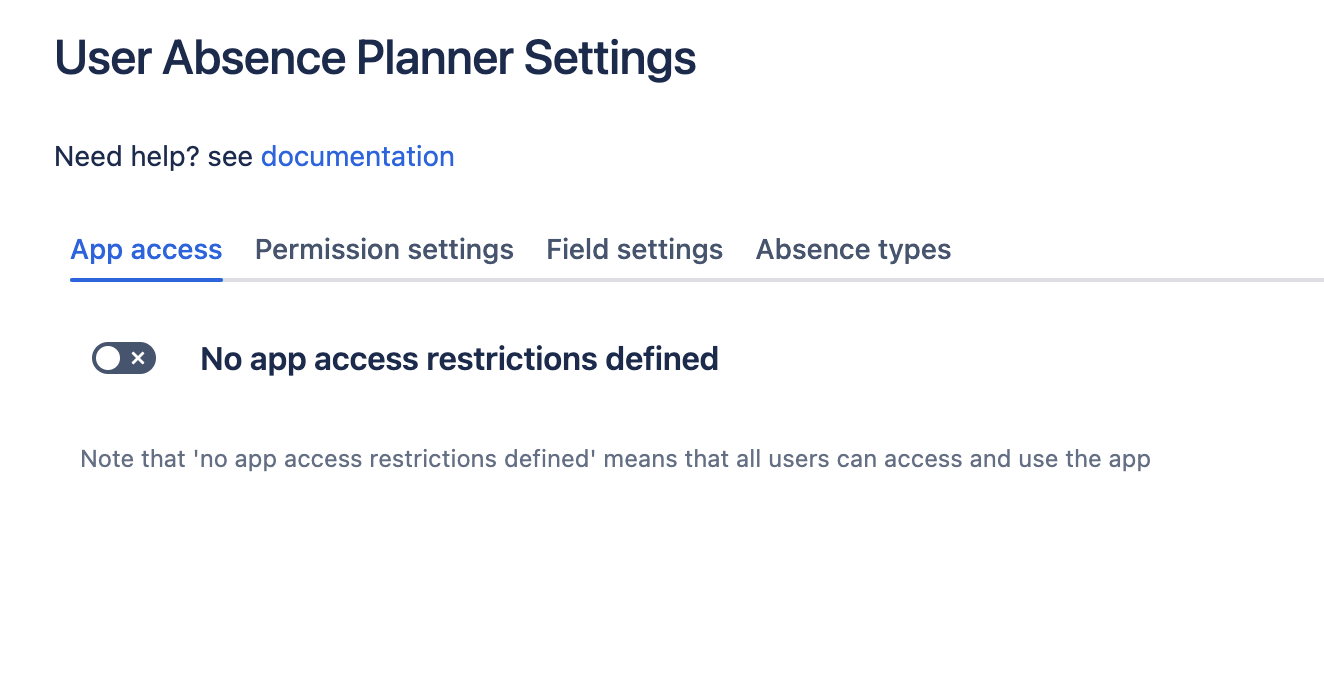Select the Field settings tab
Image resolution: width=1324 pixels, height=682 pixels.
634,249
